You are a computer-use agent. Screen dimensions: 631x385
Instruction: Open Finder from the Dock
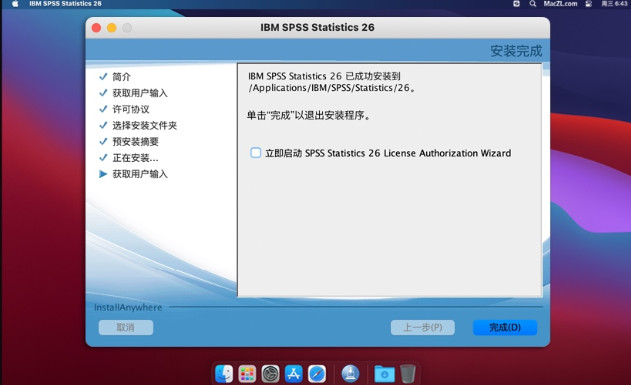[x=224, y=374]
